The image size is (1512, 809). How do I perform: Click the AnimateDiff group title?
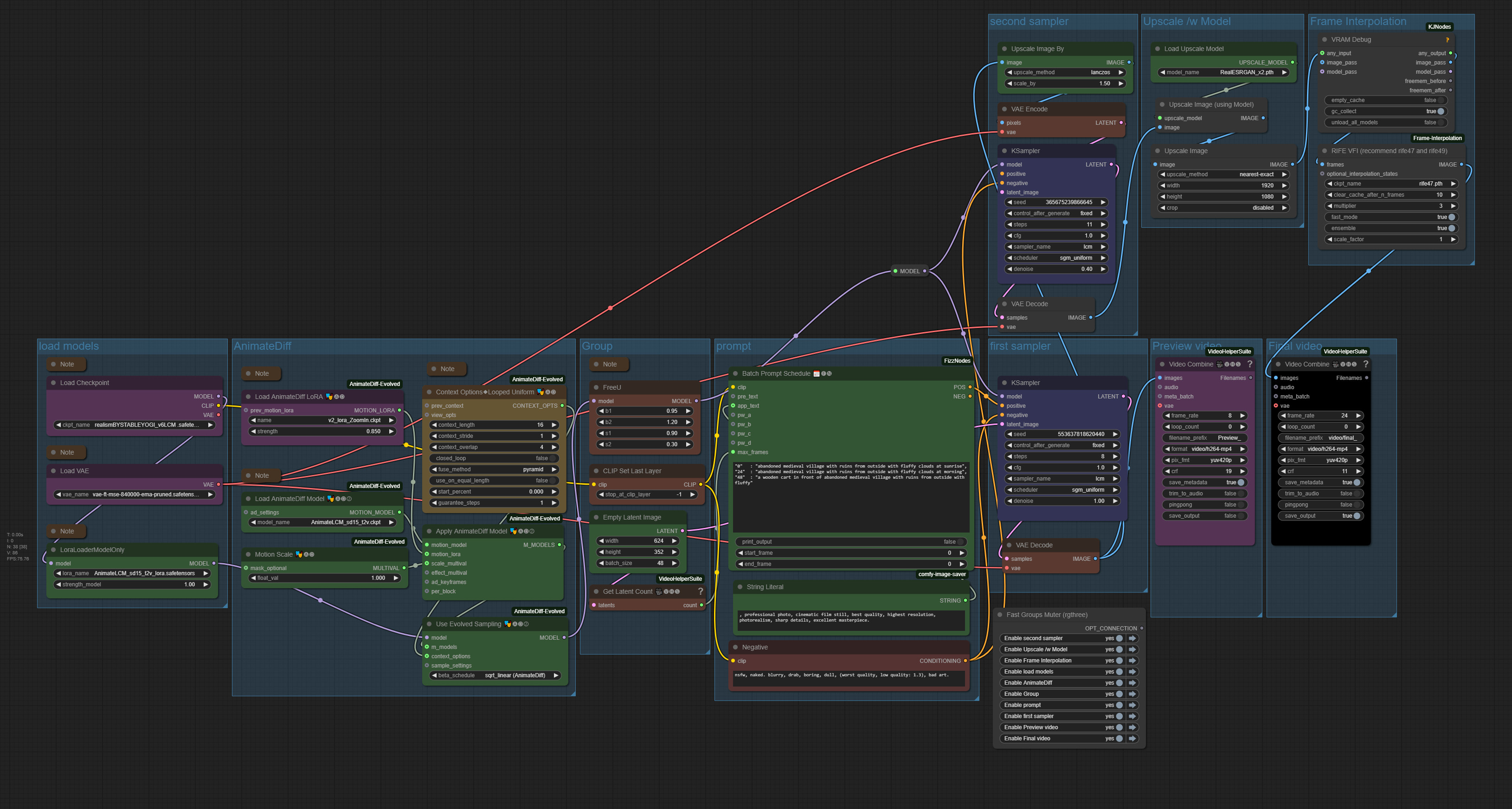[263, 346]
